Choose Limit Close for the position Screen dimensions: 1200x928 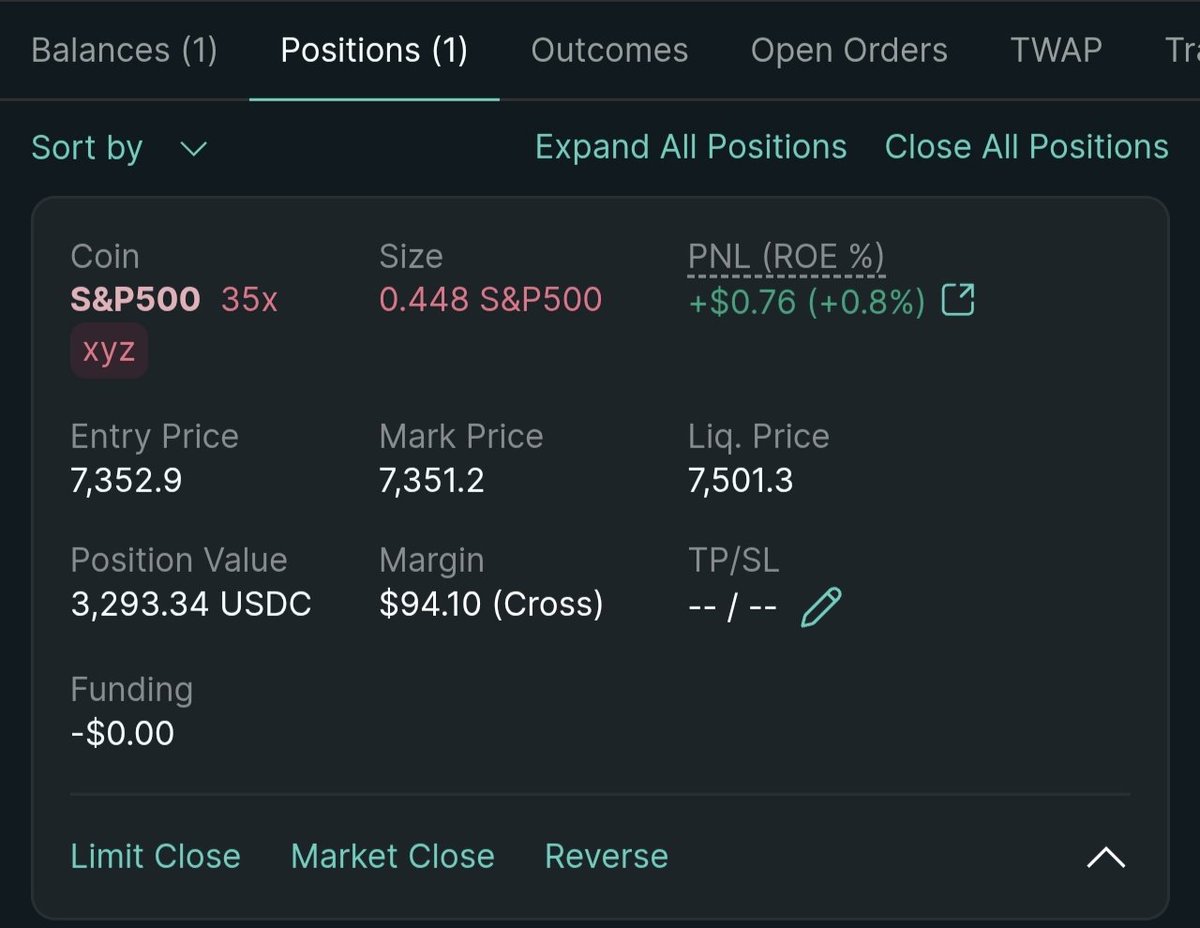(156, 856)
